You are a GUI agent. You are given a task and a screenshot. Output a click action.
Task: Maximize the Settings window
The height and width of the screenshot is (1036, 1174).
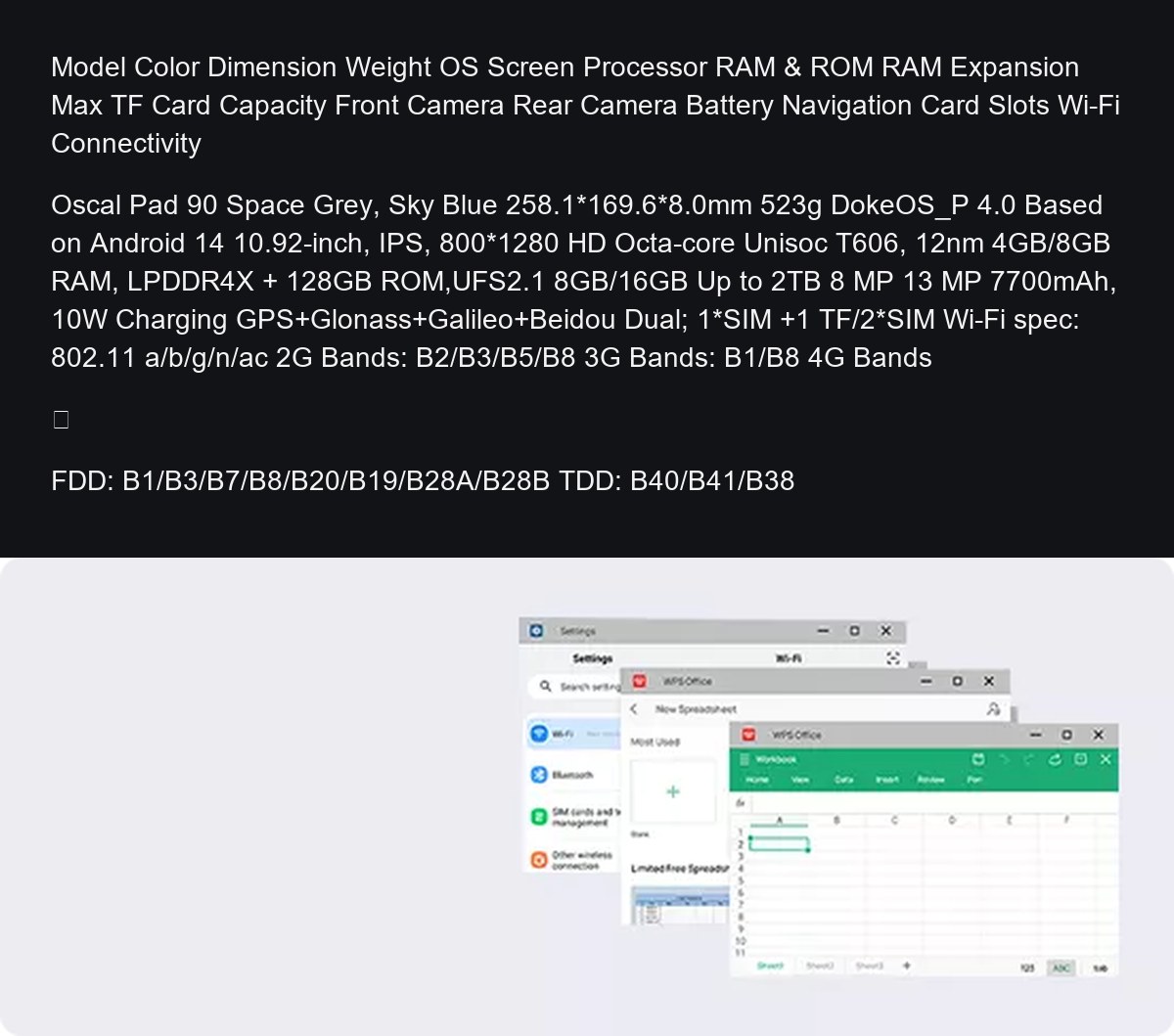(x=854, y=631)
